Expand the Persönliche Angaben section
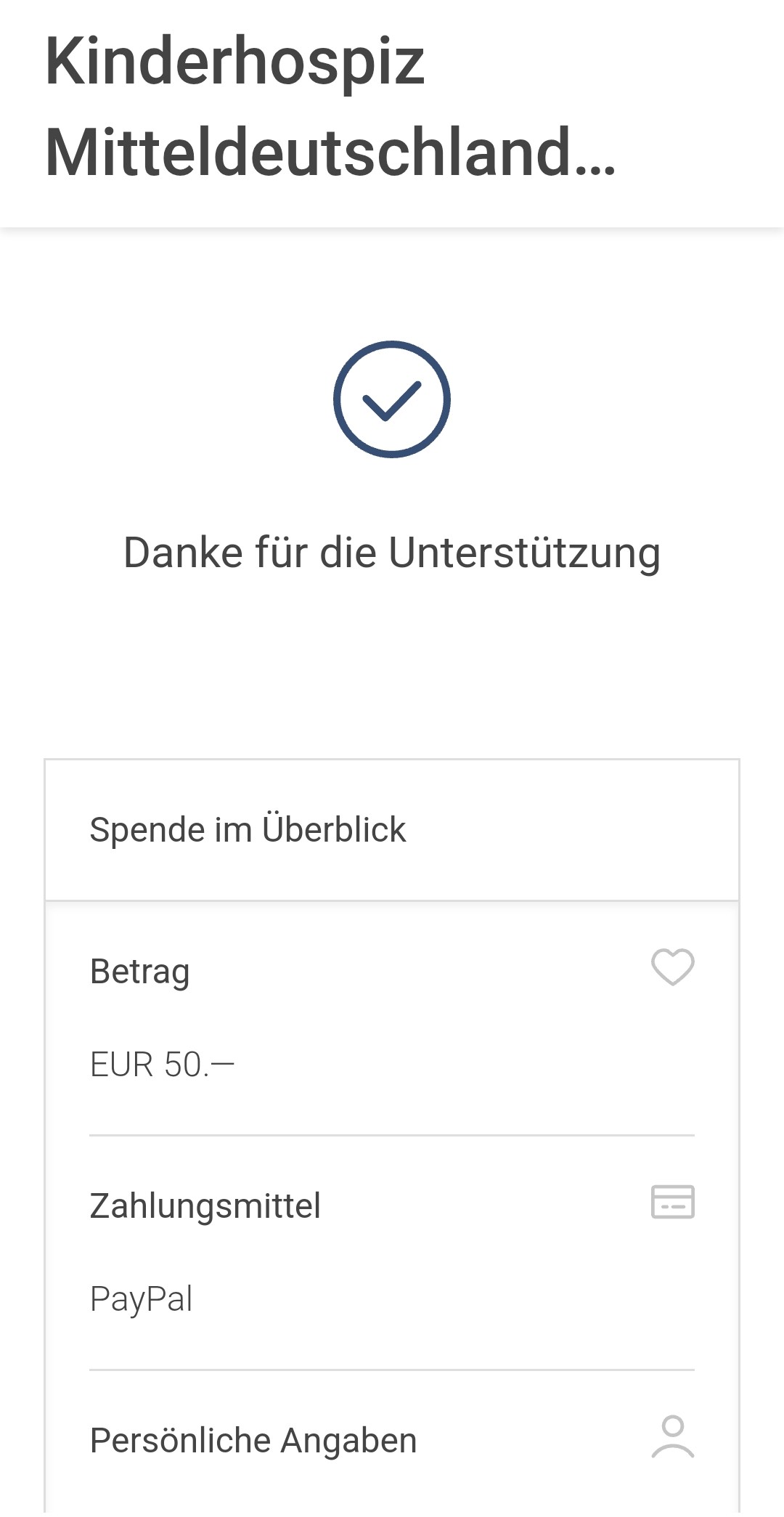This screenshot has width=784, height=1517. coord(253,1441)
